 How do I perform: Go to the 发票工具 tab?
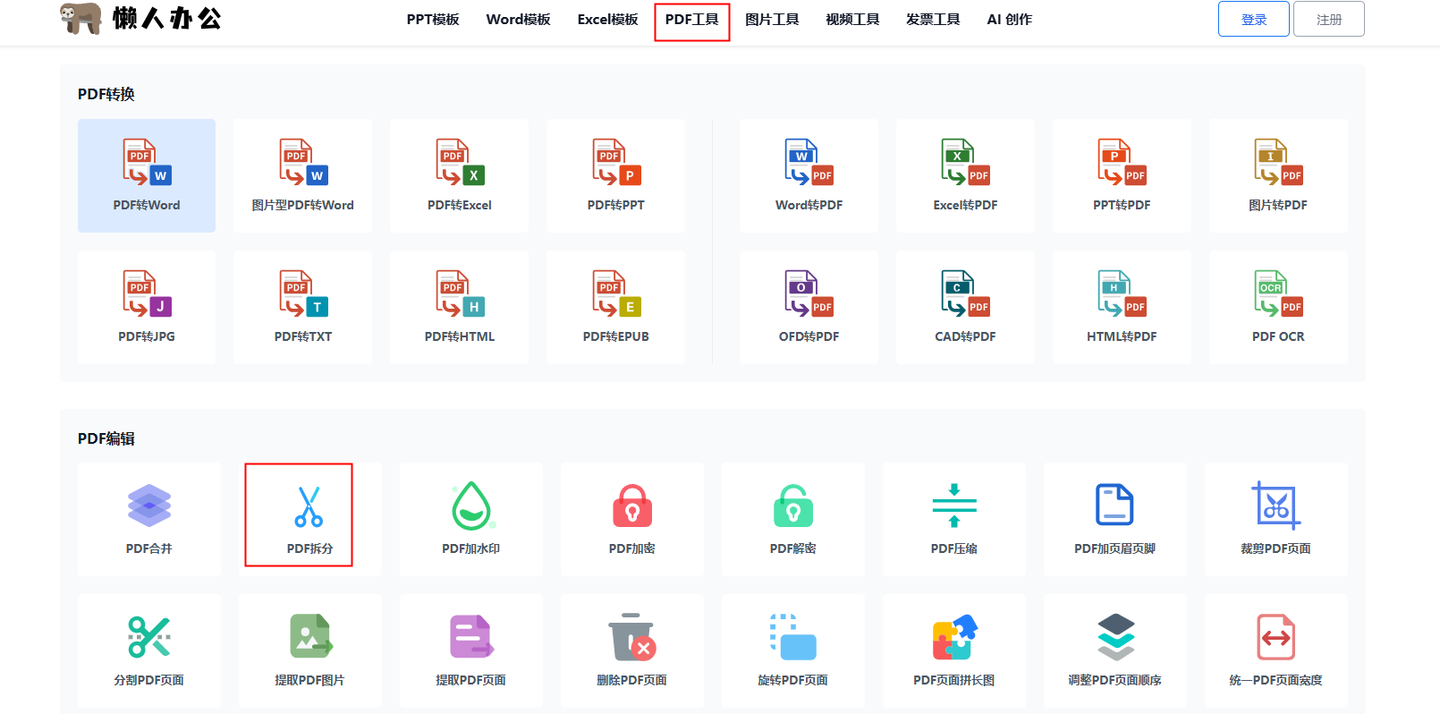[933, 19]
